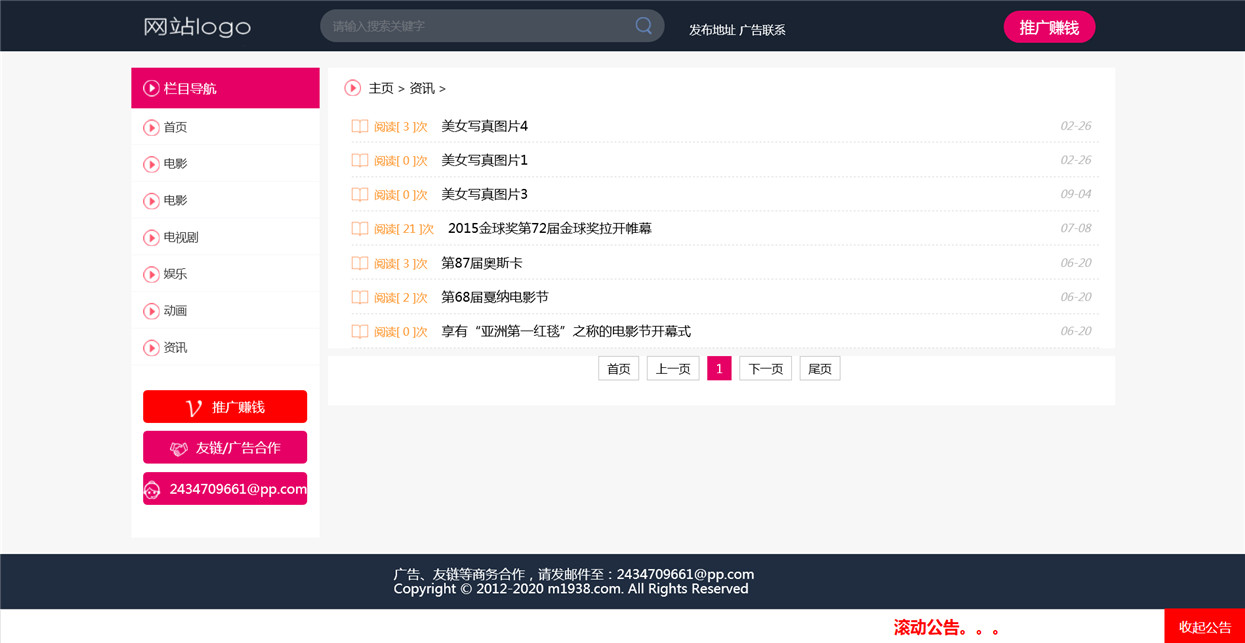Image resolution: width=1245 pixels, height=643 pixels.
Task: Open article 2015金球奖第72届金球奖拉开帷幕
Action: coord(550,229)
